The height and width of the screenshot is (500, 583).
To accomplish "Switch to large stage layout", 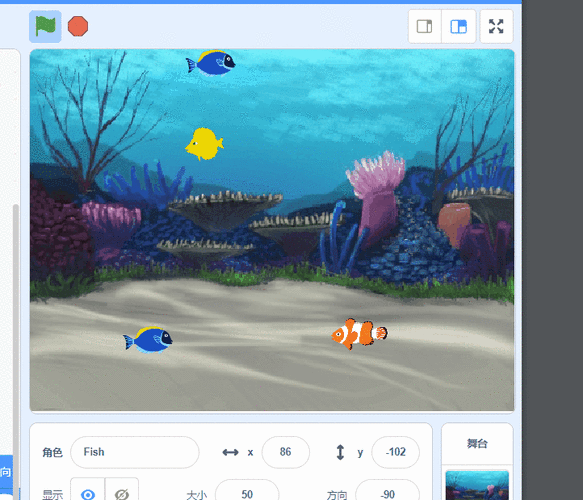I will tap(458, 26).
